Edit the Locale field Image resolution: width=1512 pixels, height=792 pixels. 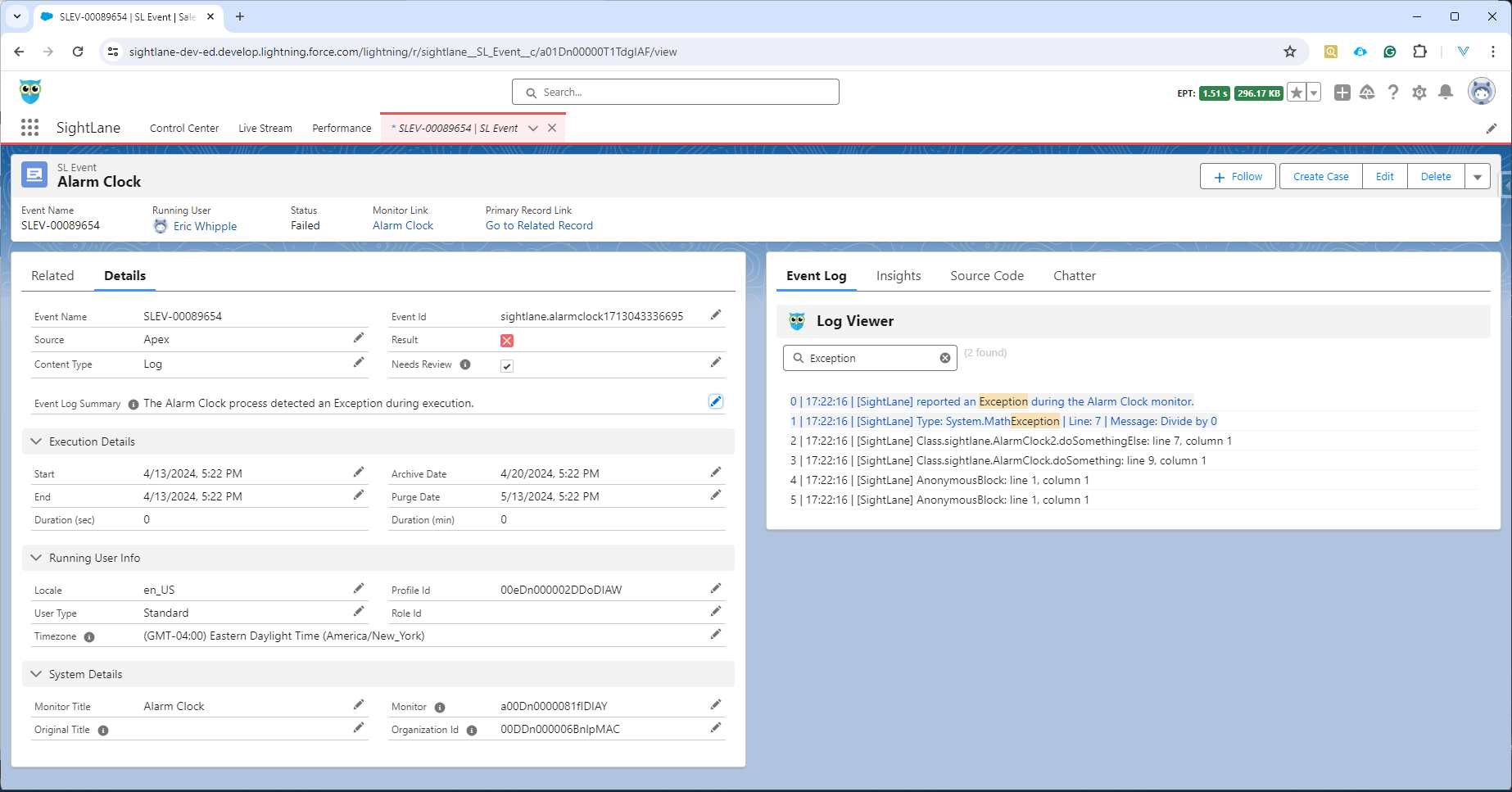tap(359, 588)
